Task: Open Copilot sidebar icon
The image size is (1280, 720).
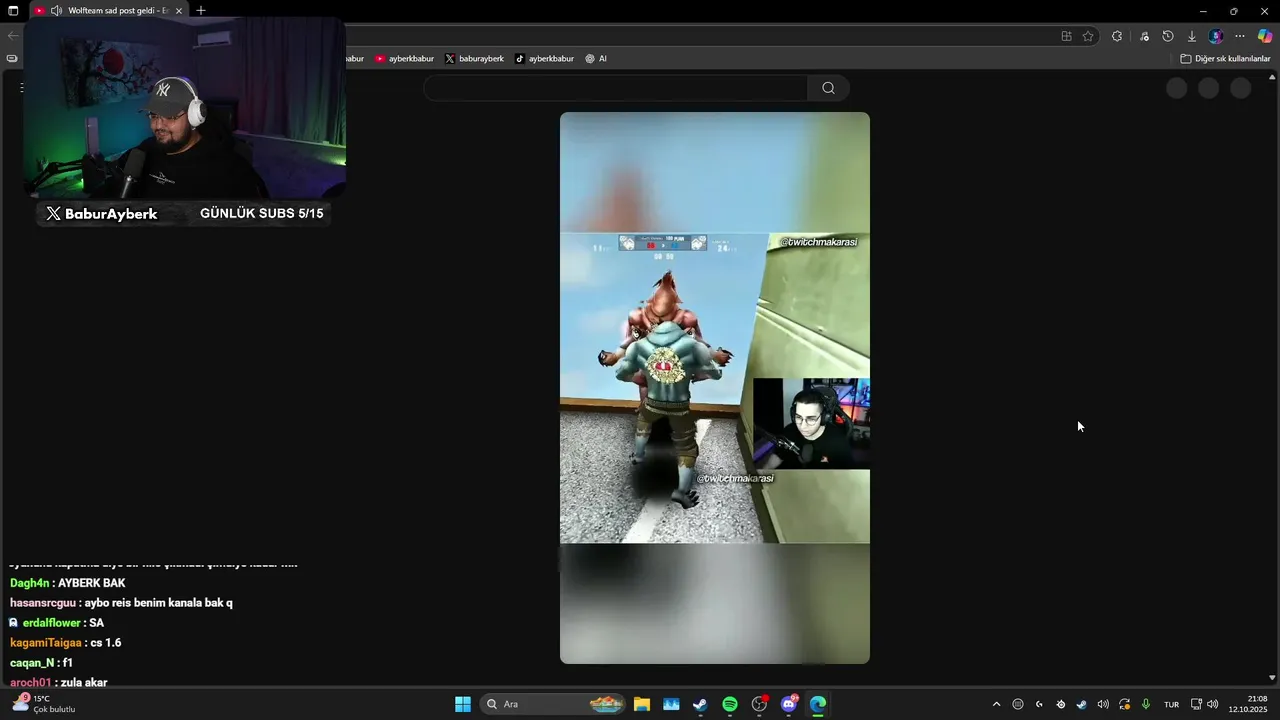Action: [1265, 36]
